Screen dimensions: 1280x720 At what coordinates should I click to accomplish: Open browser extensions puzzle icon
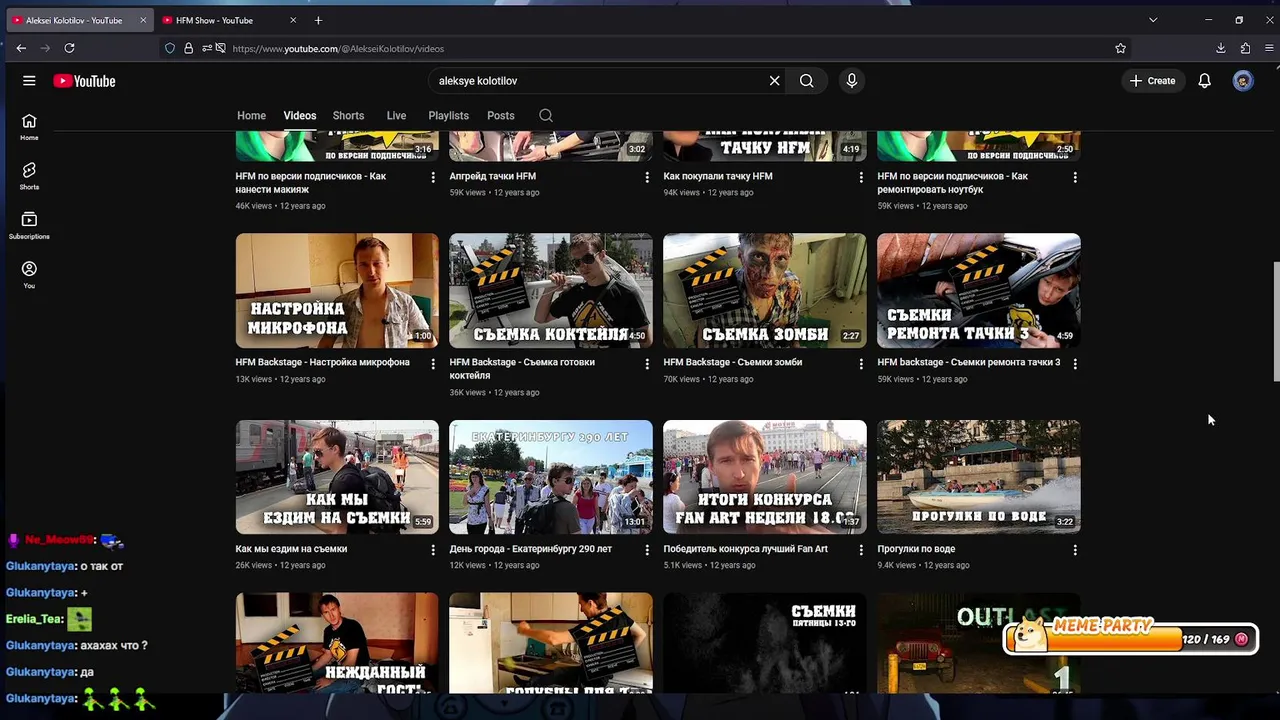1245,48
